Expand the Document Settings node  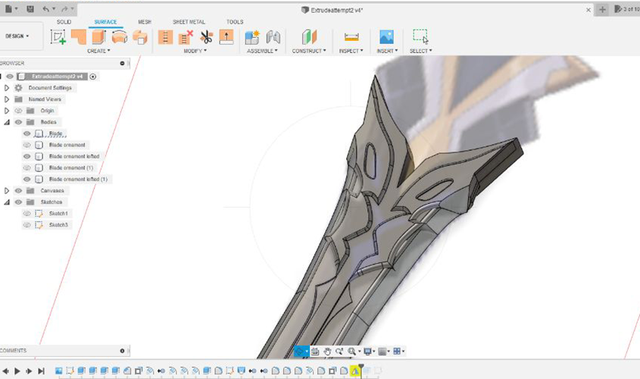(x=7, y=88)
